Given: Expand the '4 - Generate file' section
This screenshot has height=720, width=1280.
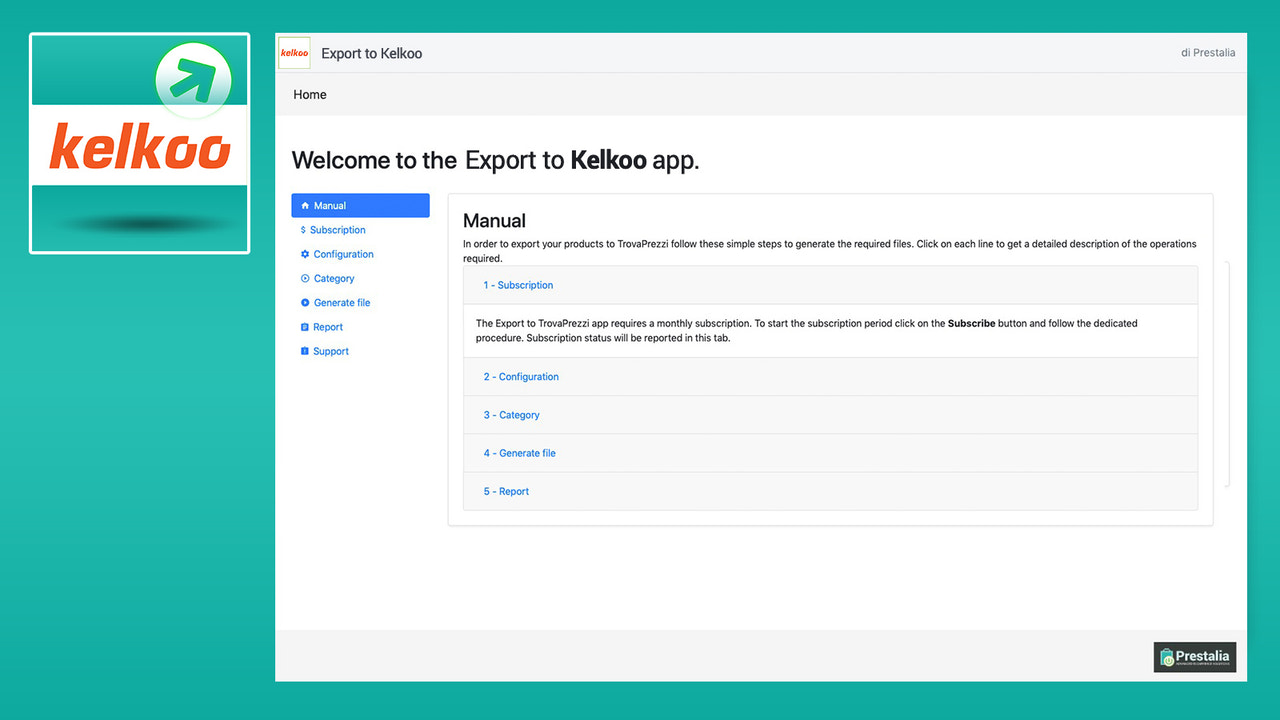Looking at the screenshot, I should (519, 453).
